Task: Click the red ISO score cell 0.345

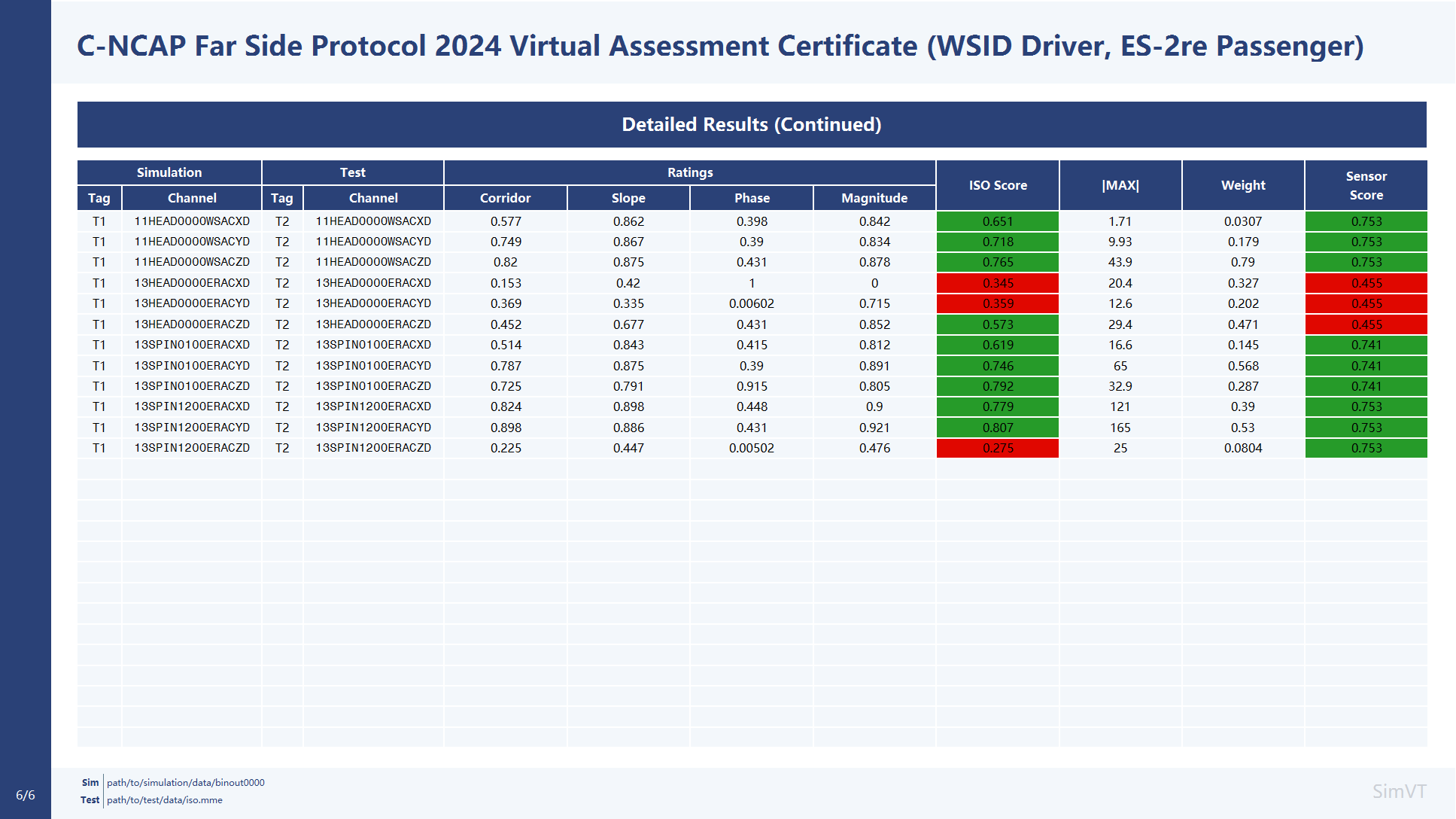Action: (998, 283)
